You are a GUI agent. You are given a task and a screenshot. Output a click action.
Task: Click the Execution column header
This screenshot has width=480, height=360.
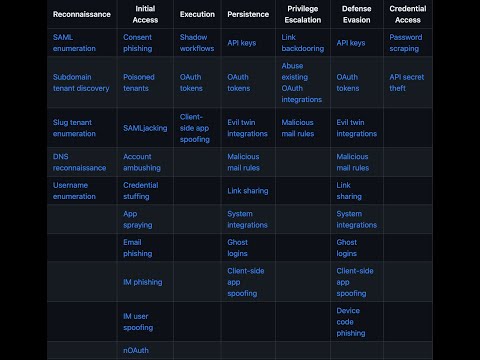197,14
